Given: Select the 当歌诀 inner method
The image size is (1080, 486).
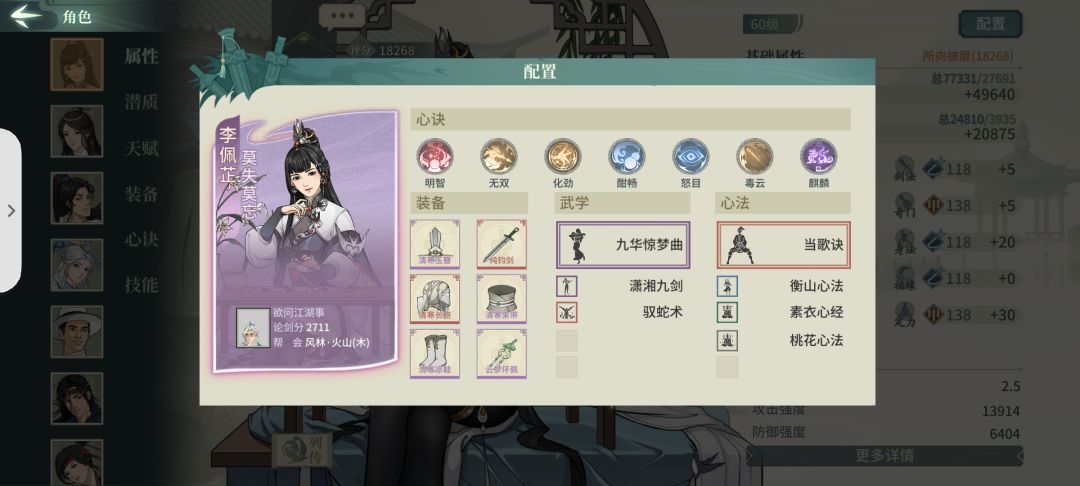Looking at the screenshot, I should coord(784,244).
